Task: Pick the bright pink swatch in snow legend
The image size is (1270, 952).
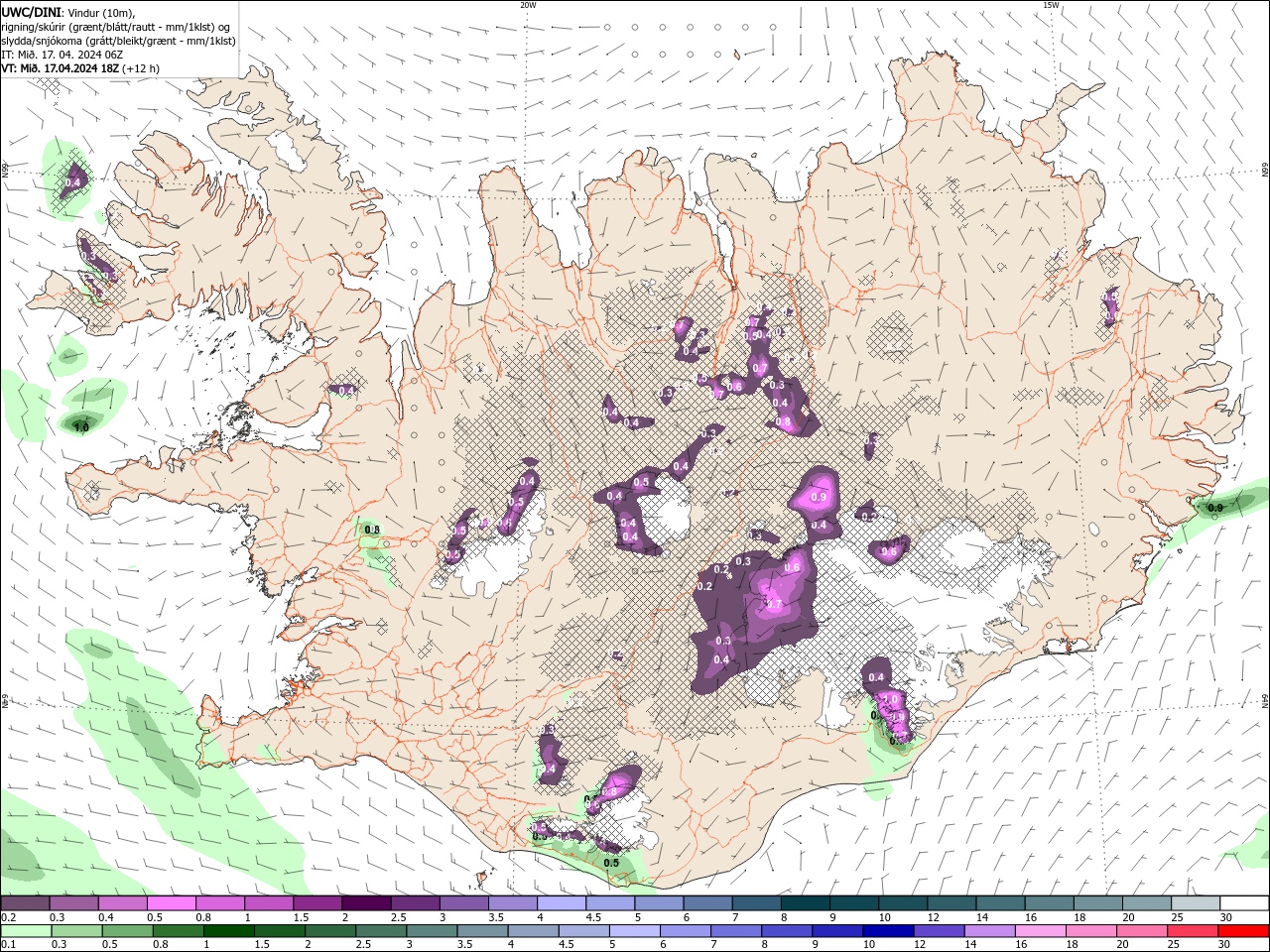Action: click(171, 903)
